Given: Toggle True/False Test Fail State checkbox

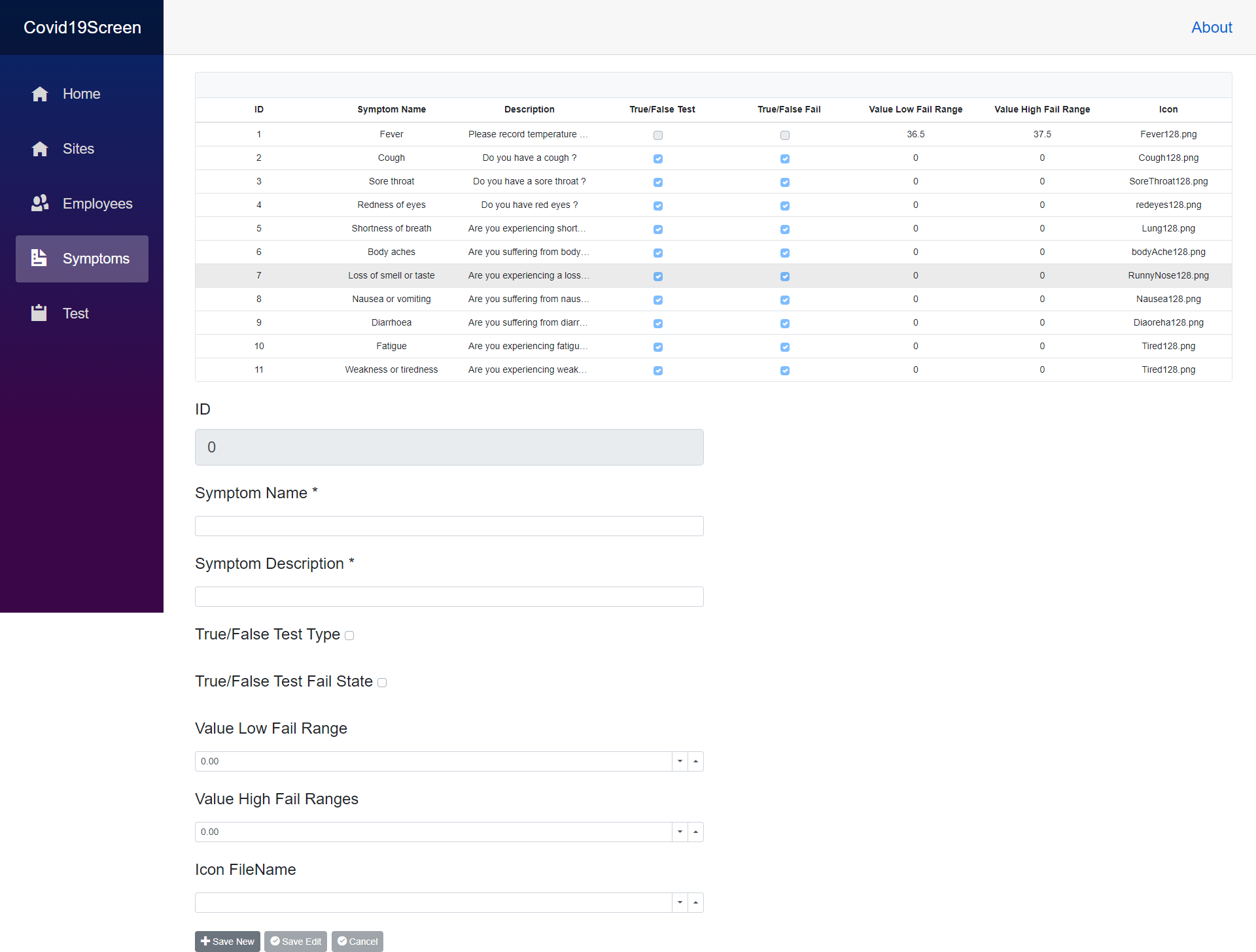Looking at the screenshot, I should [x=384, y=683].
